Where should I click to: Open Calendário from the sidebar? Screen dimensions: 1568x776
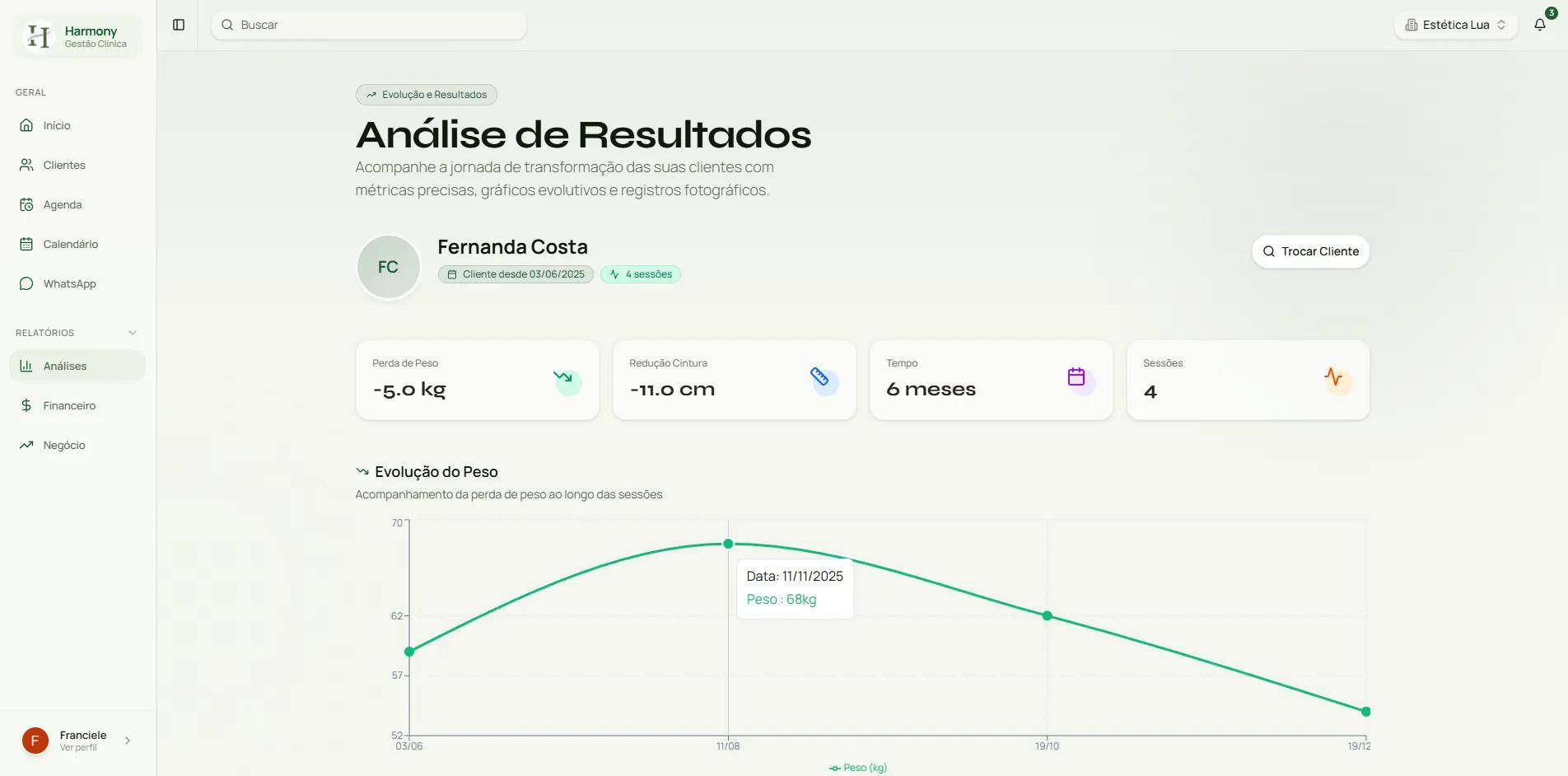[27, 243]
